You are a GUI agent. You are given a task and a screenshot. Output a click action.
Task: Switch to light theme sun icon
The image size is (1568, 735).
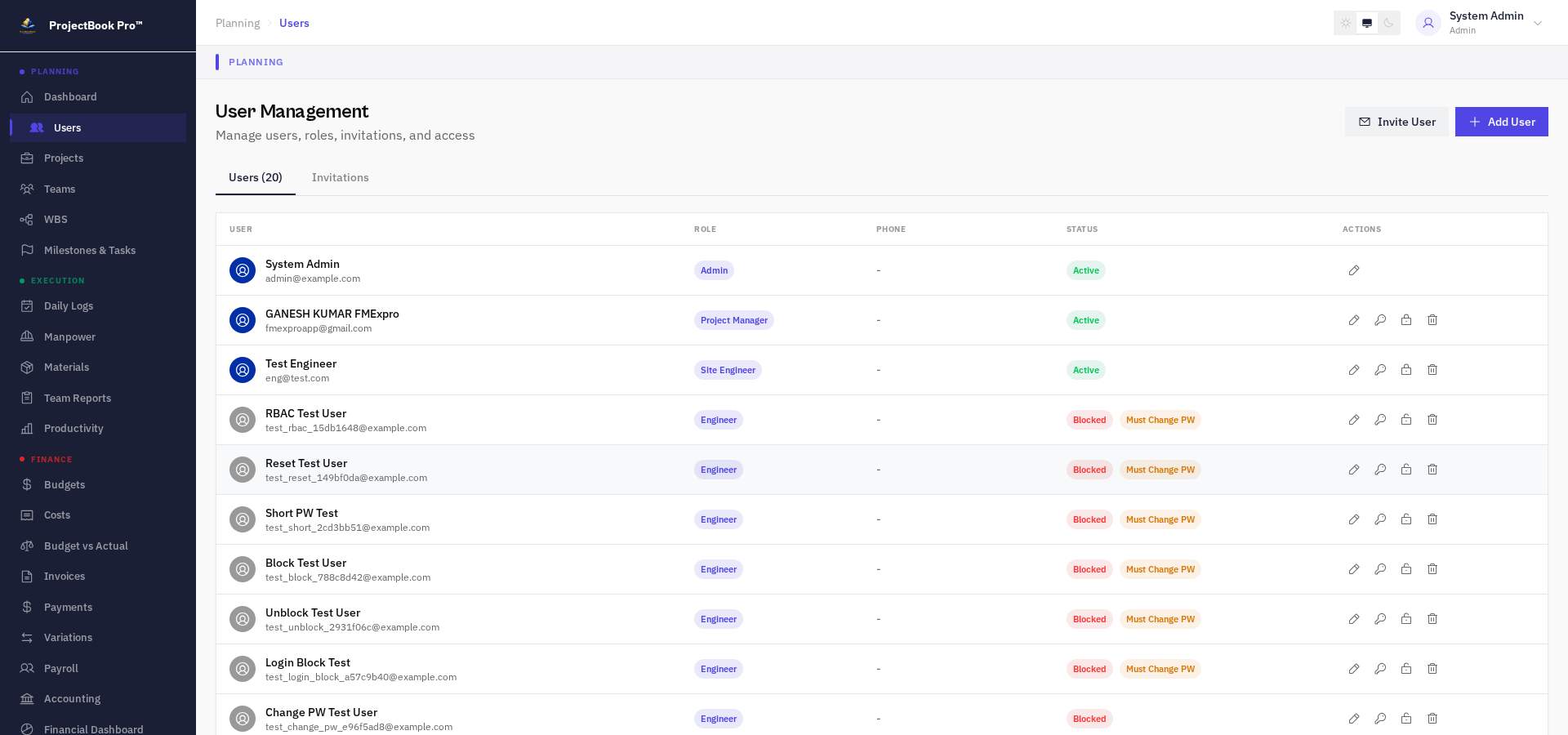click(1346, 23)
